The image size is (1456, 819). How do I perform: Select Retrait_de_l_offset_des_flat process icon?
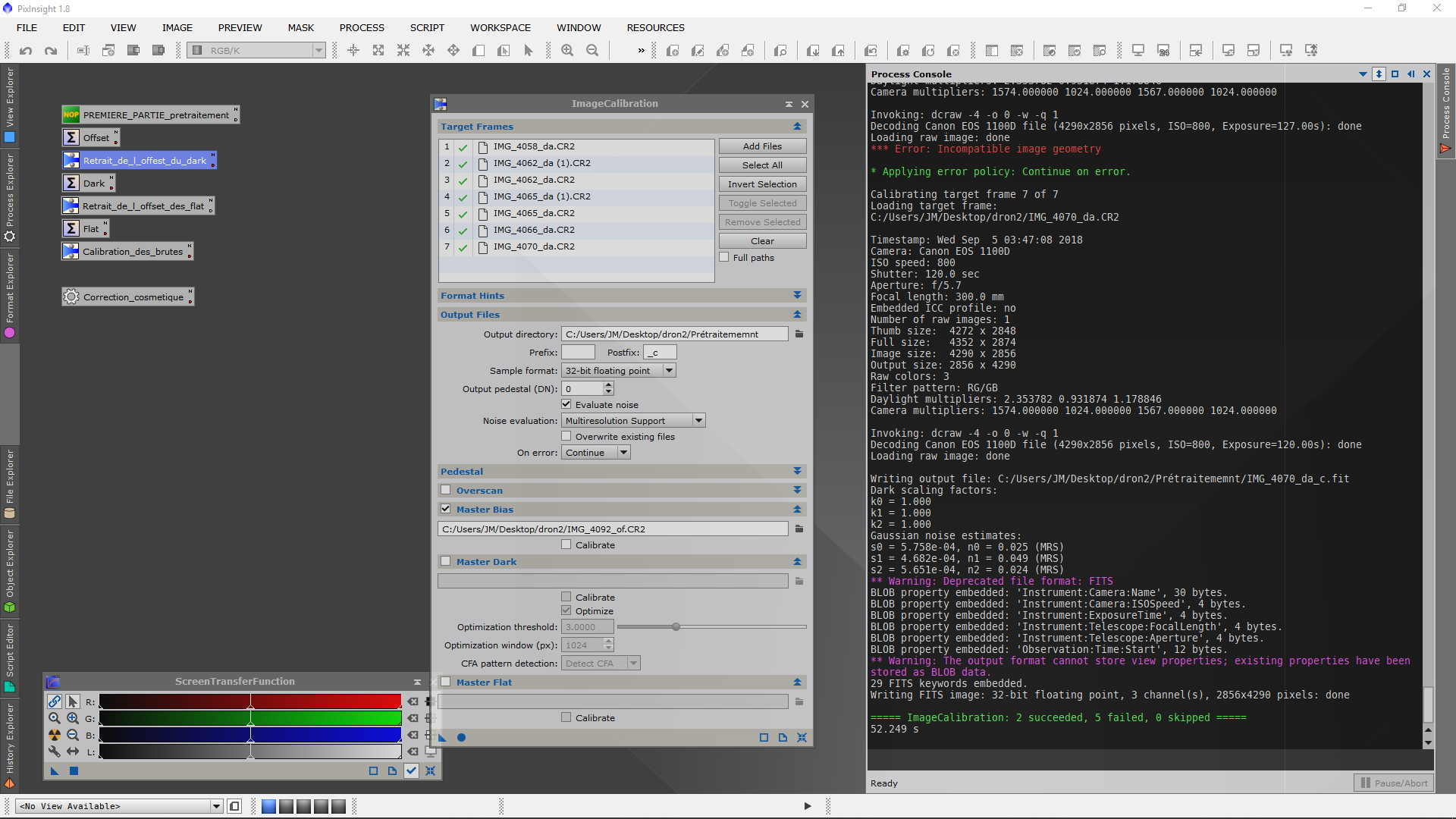click(x=138, y=206)
